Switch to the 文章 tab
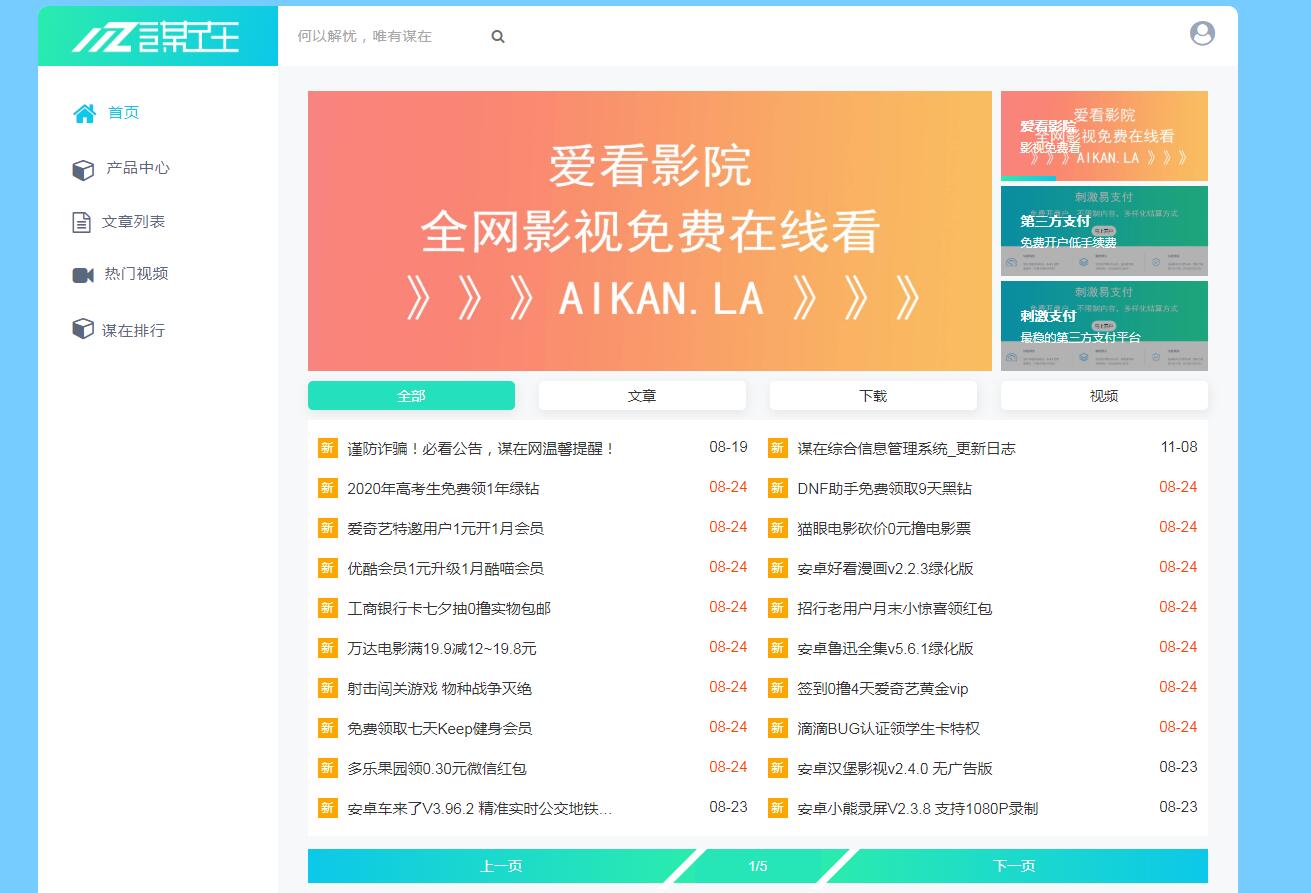 click(x=642, y=395)
